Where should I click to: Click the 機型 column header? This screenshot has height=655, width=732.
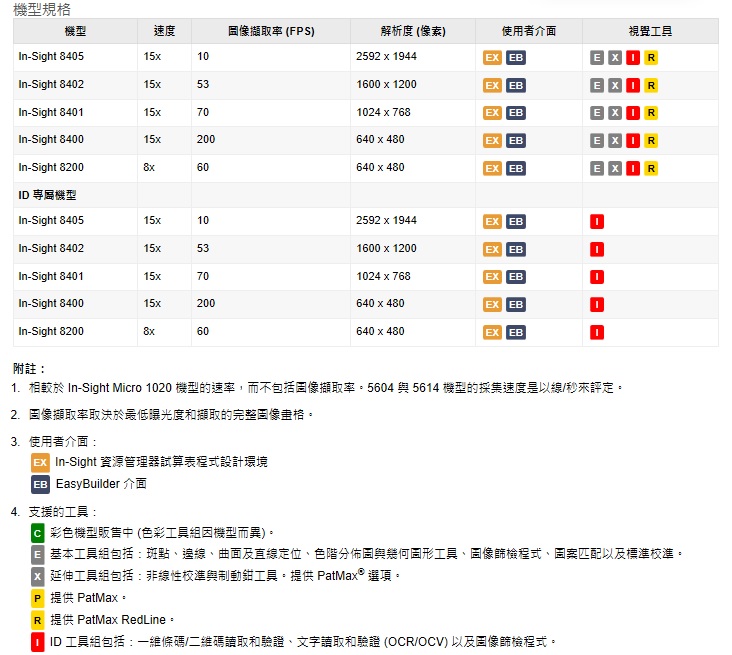coord(75,31)
